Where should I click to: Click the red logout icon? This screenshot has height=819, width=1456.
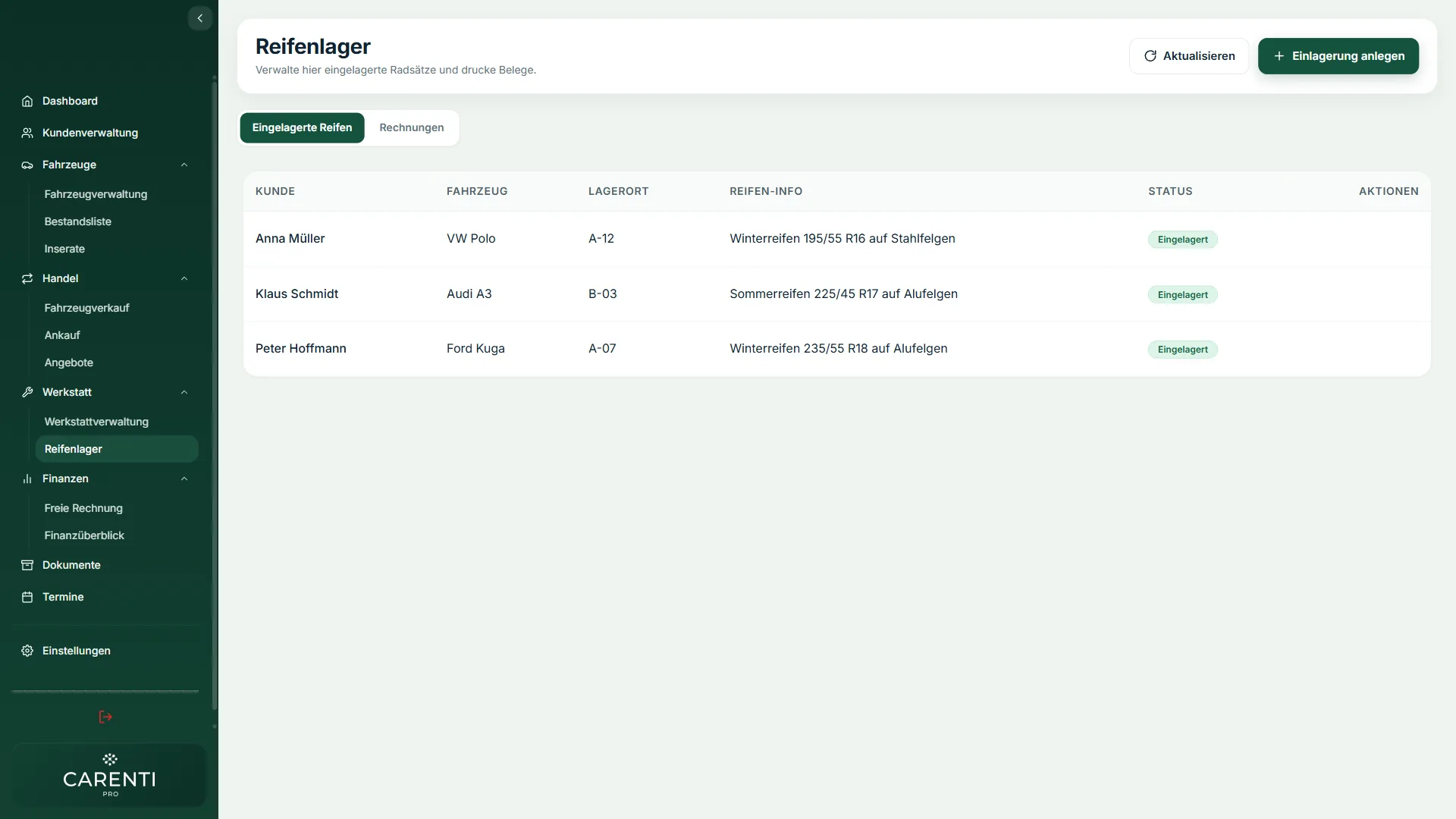point(105,717)
